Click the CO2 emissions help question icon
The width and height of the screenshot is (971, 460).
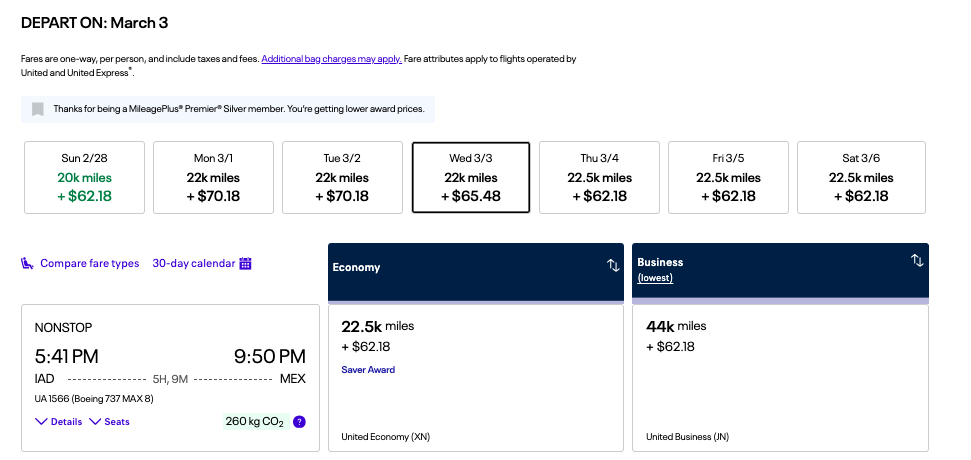pyautogui.click(x=299, y=422)
